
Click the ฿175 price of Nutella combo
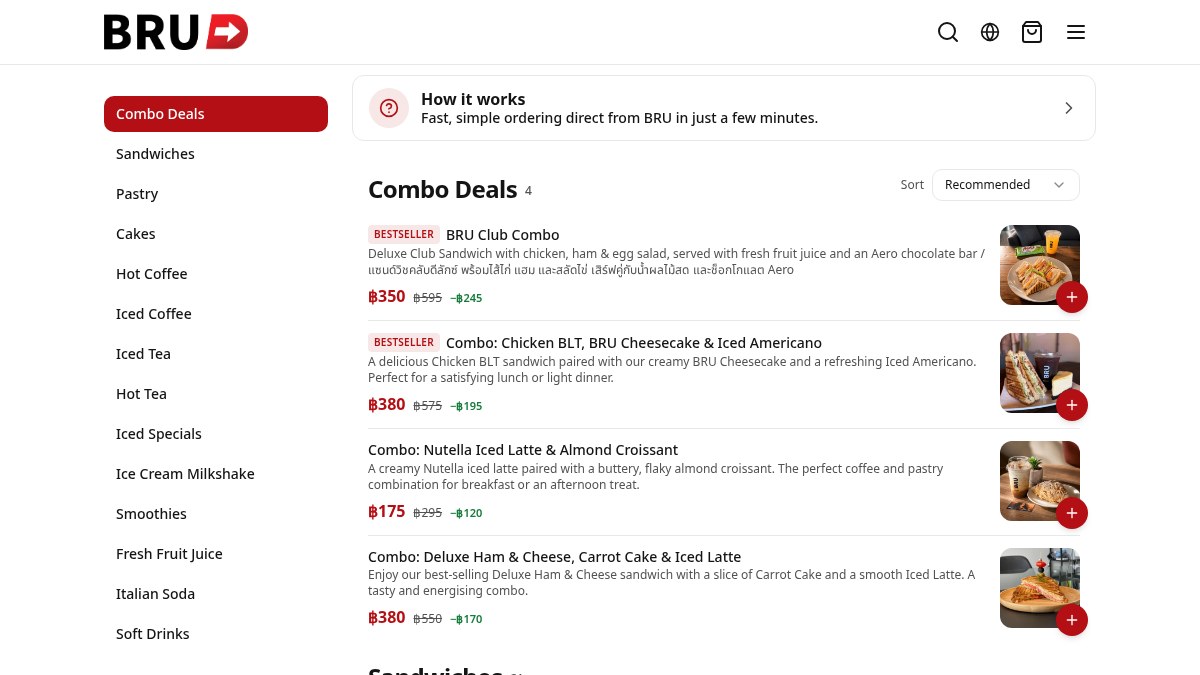pos(387,512)
